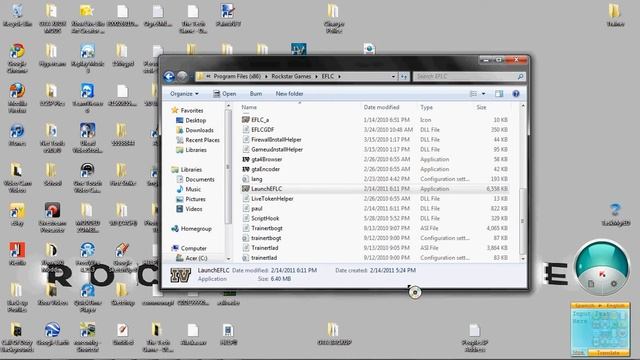
Task: Select the Trainerbogt ASI file
Action: [262, 228]
